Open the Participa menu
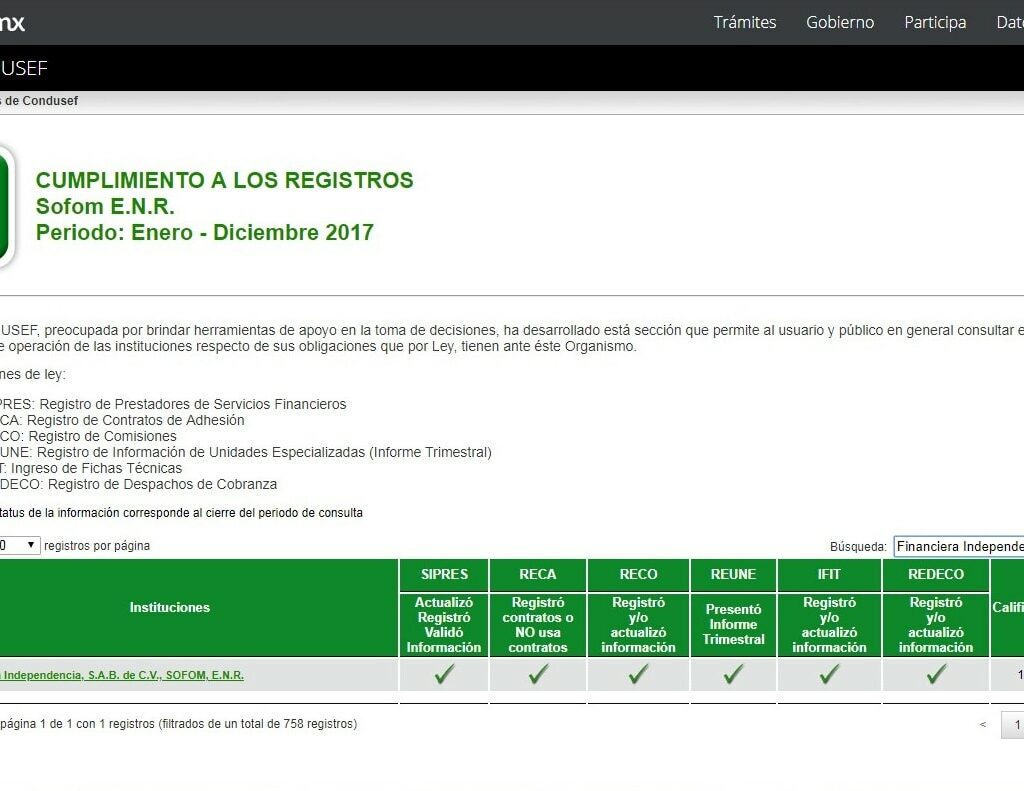1024x791 pixels. point(935,22)
